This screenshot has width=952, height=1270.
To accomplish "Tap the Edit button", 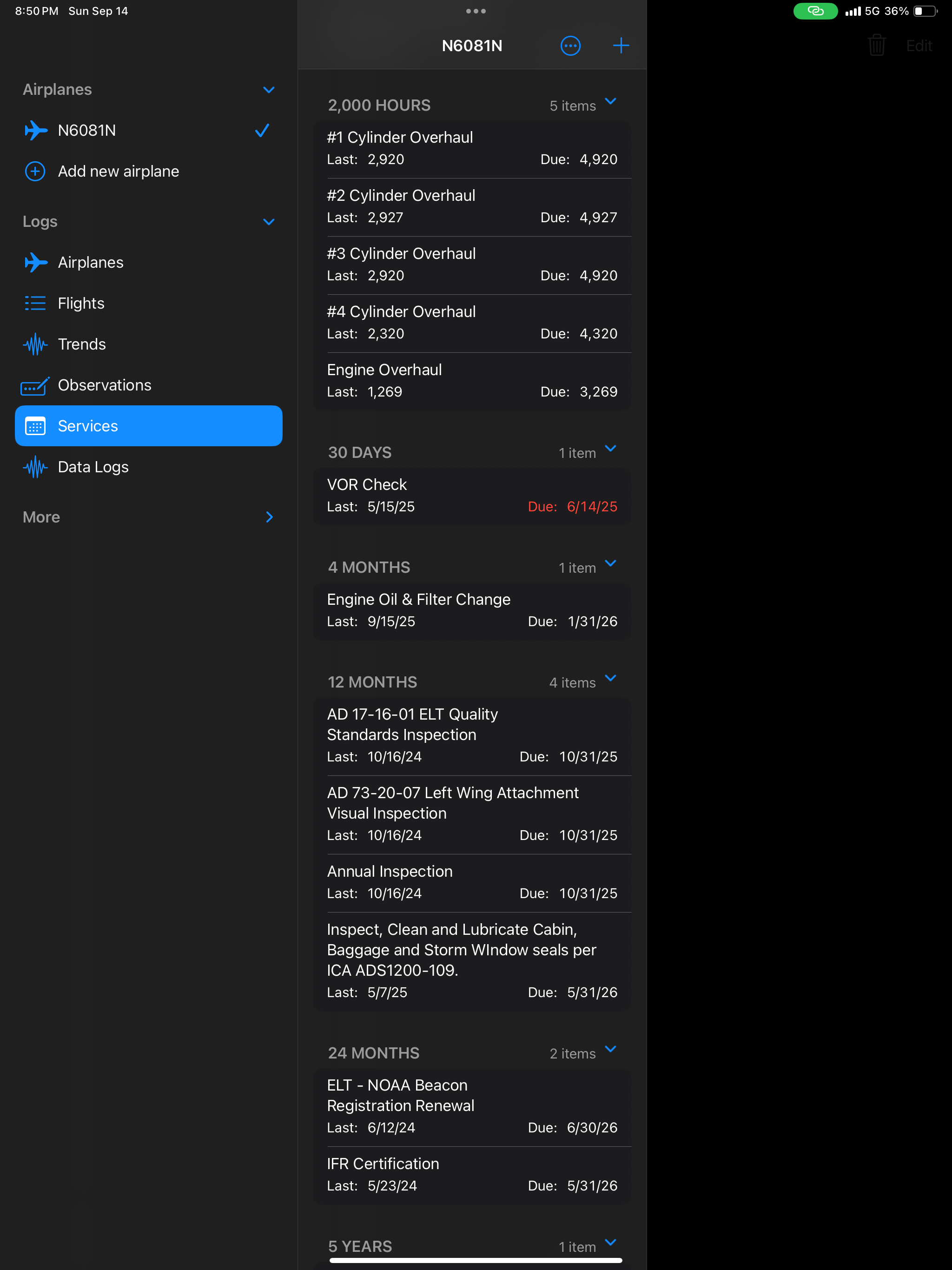I will (x=919, y=46).
